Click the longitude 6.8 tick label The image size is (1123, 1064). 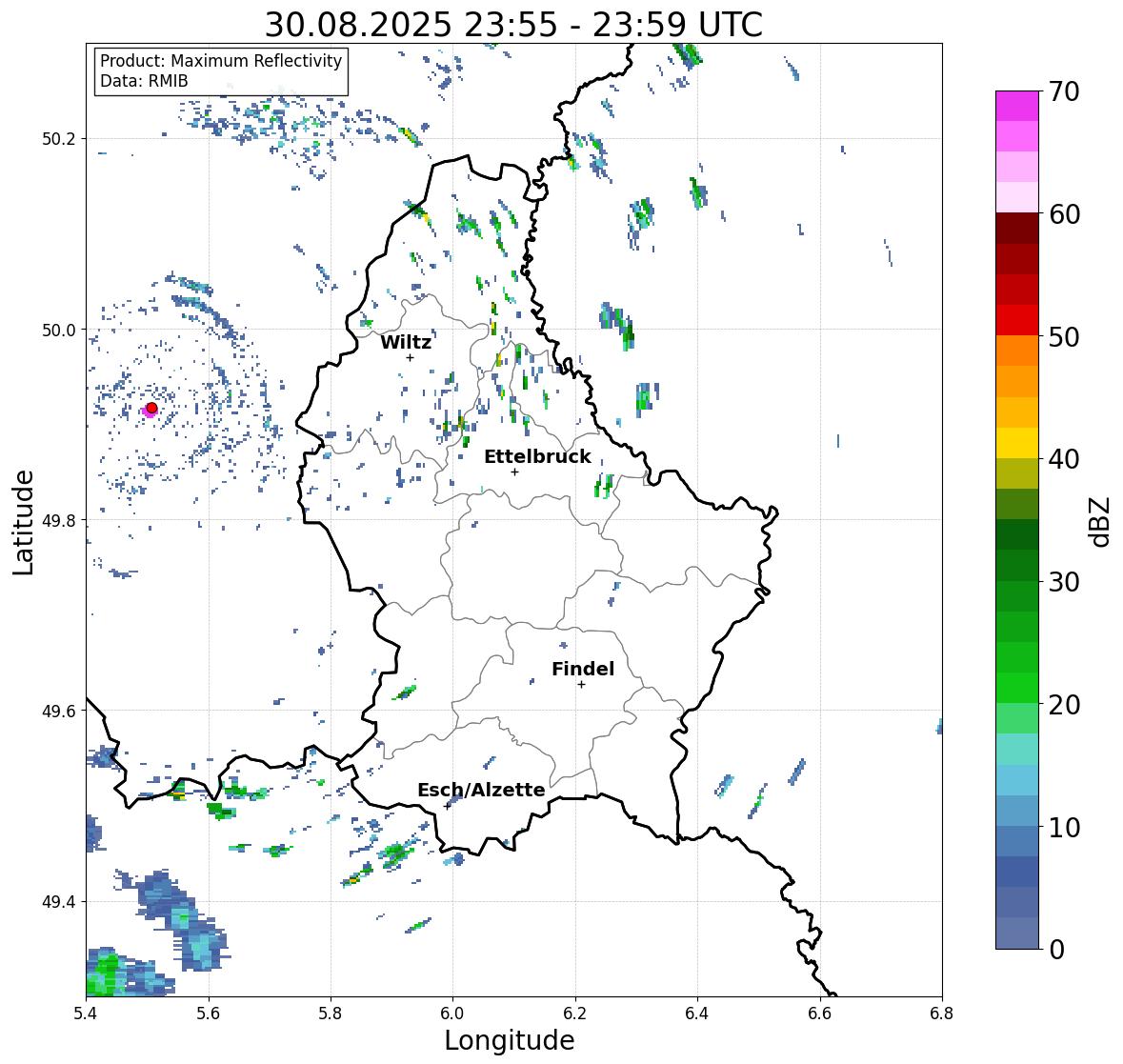click(x=942, y=1014)
